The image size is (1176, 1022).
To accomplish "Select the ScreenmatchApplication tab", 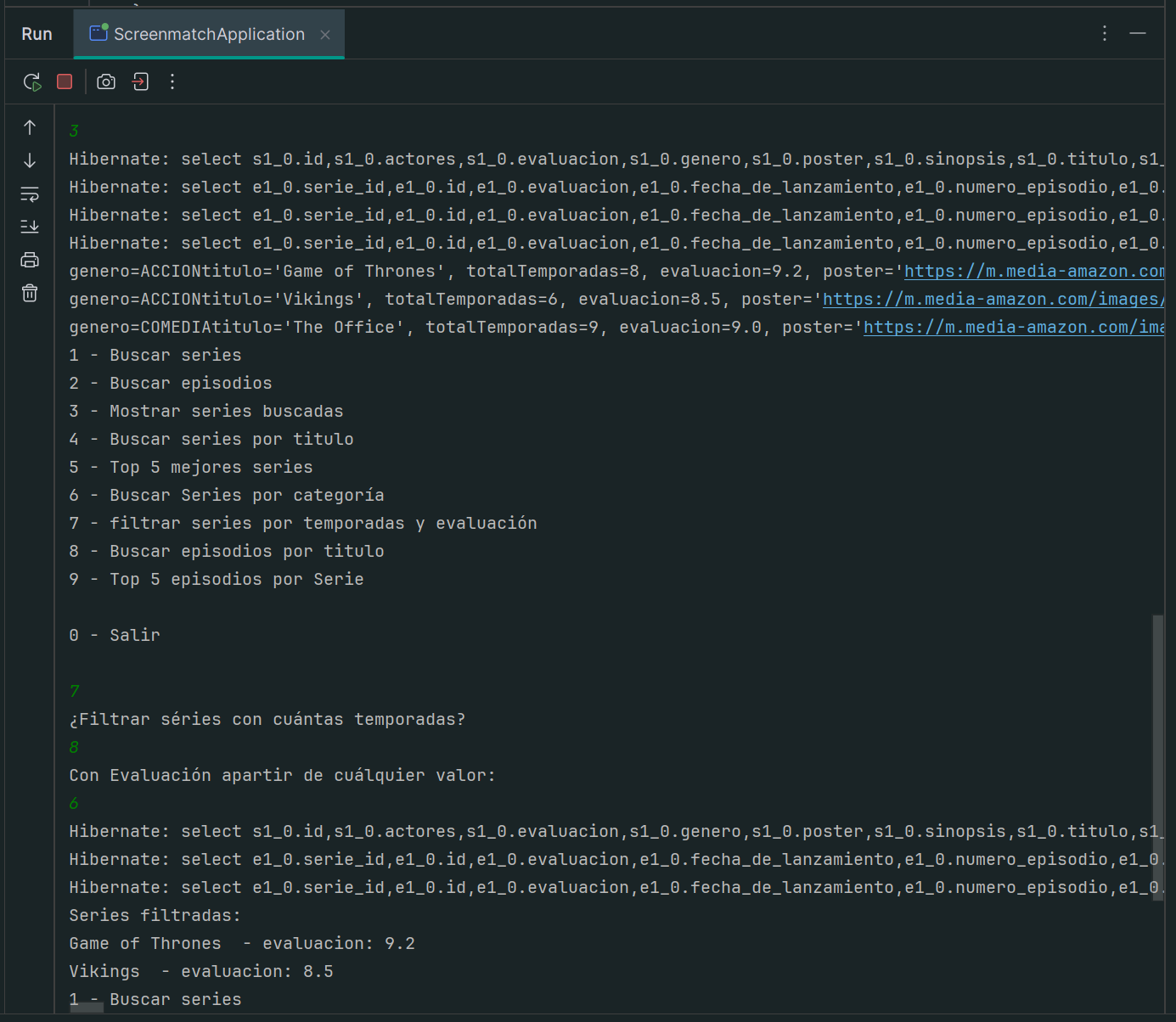I will click(209, 34).
